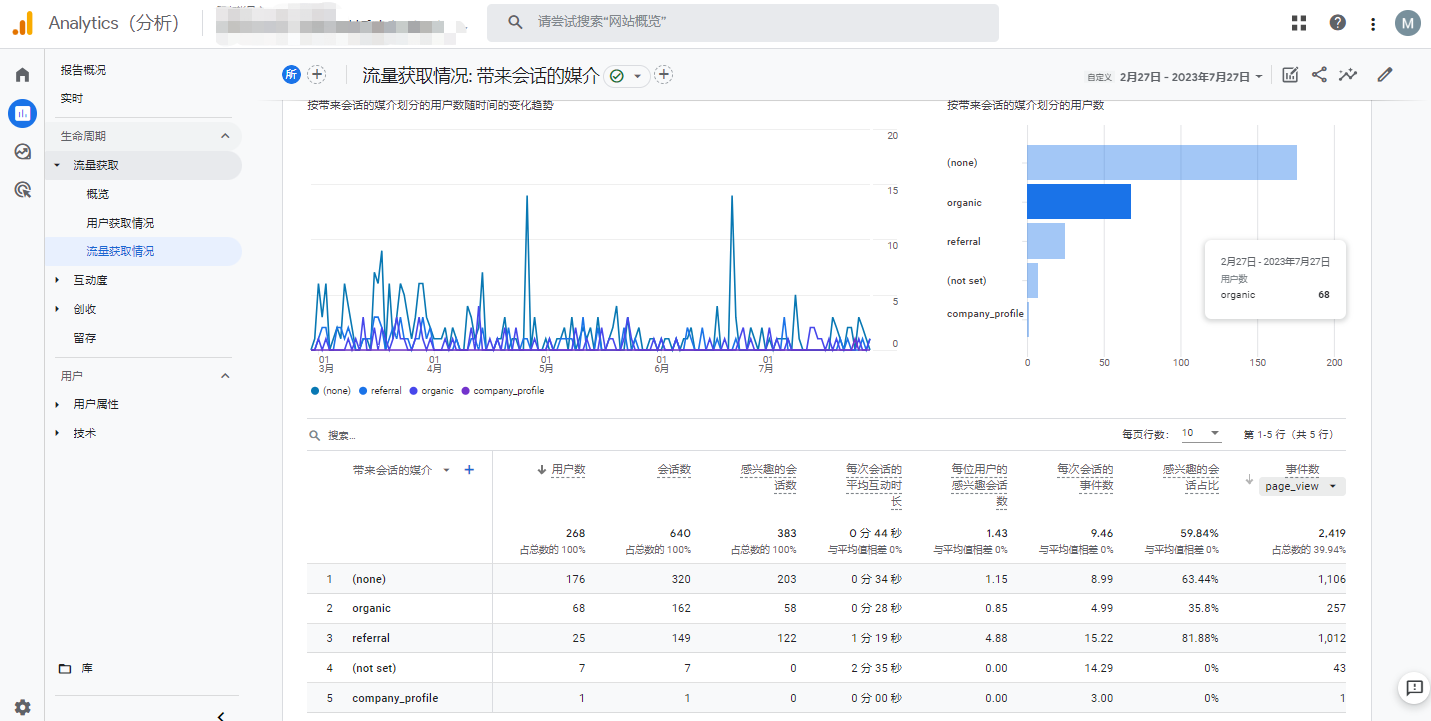This screenshot has height=721, width=1431.
Task: Open the rows per page dropdown
Action: (1201, 434)
